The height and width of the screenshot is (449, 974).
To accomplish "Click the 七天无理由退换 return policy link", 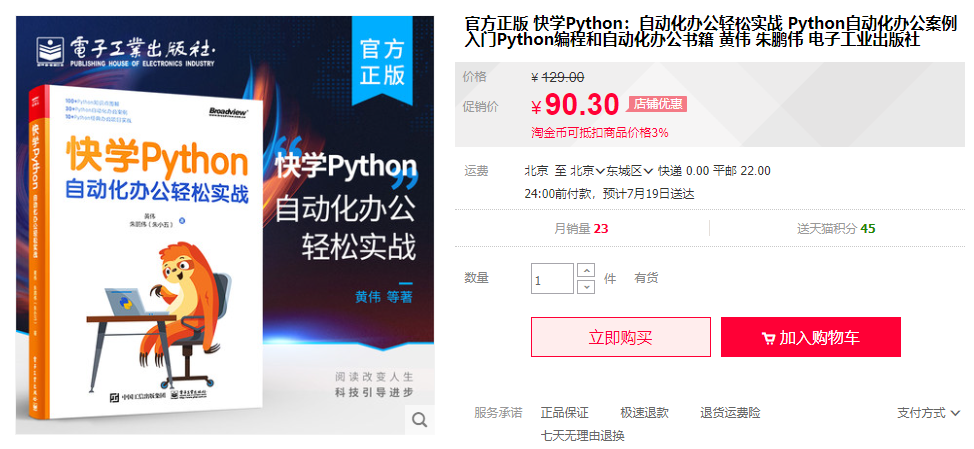I will (x=582, y=435).
